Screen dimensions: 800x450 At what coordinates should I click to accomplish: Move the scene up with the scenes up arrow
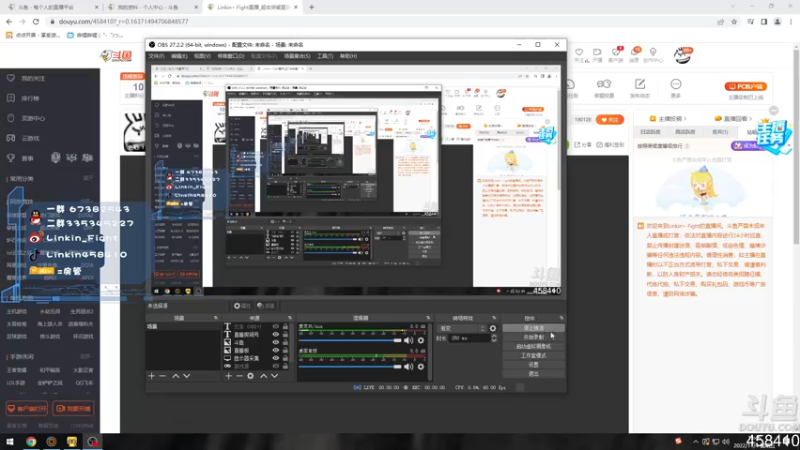pyautogui.click(x=176, y=376)
